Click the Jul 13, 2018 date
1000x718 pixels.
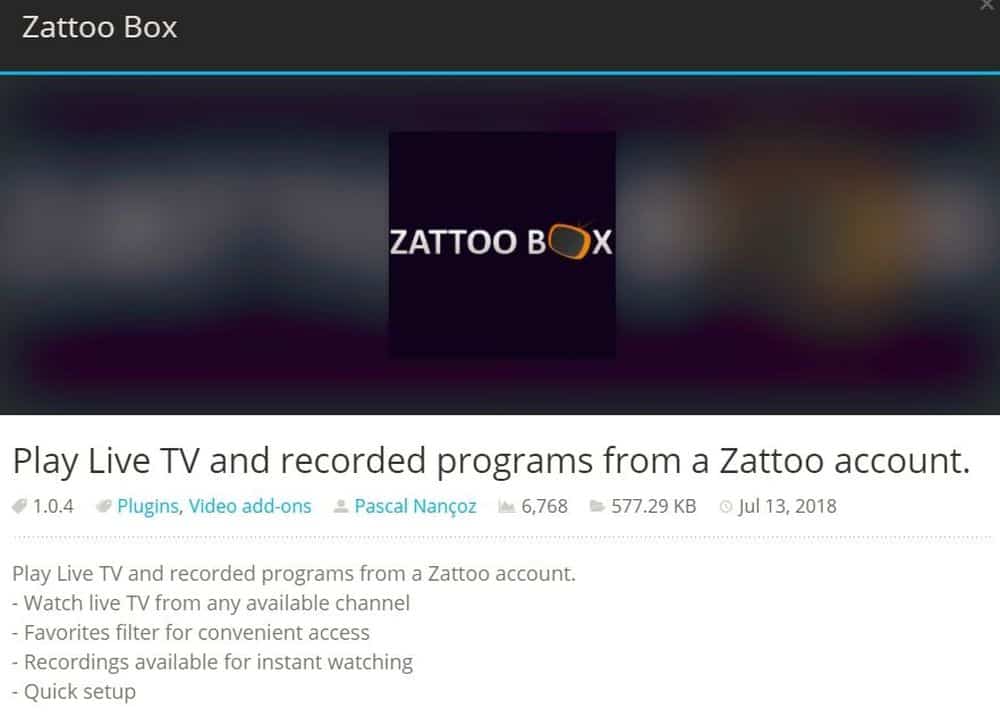(788, 506)
